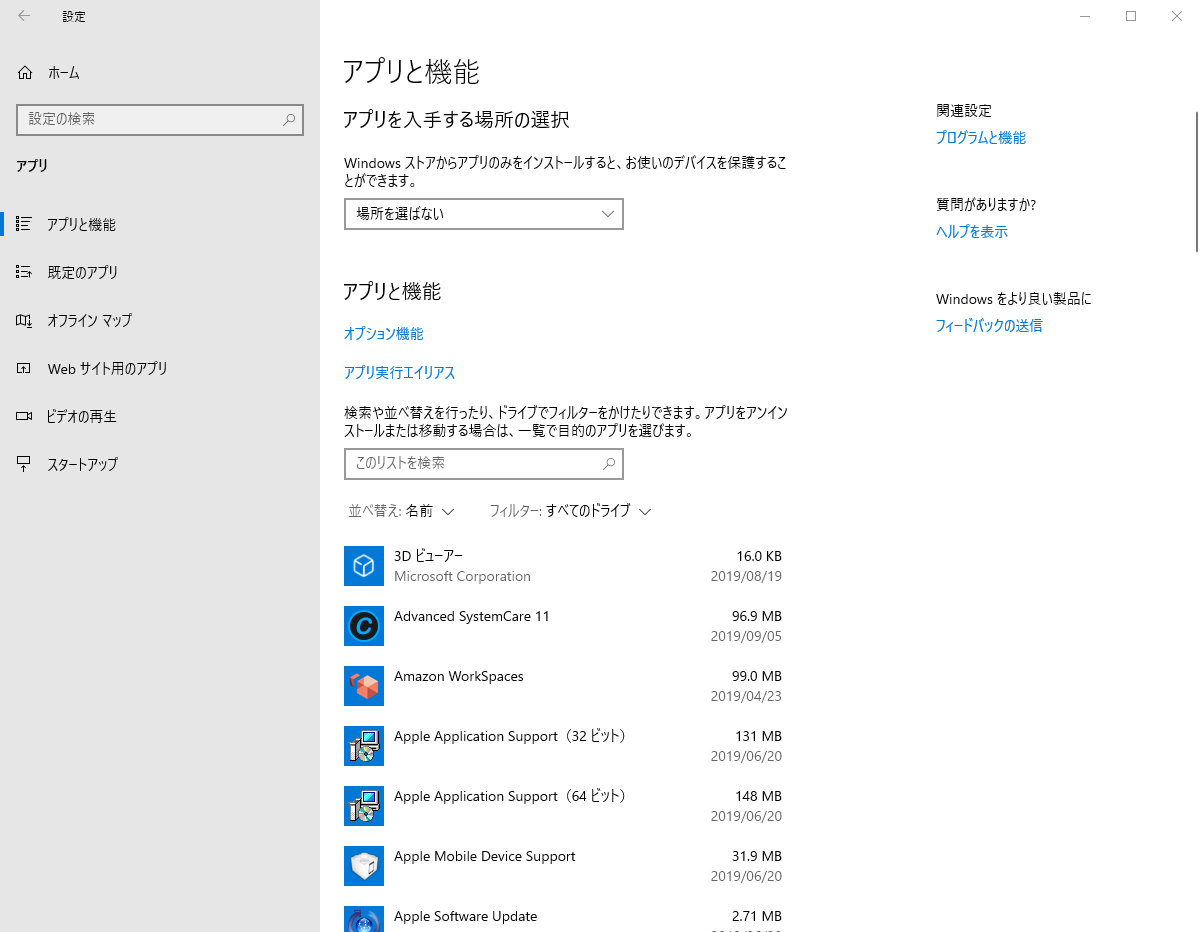Open プログラムと機能 related settings link
The width and height of the screenshot is (1200, 932).
click(x=980, y=138)
